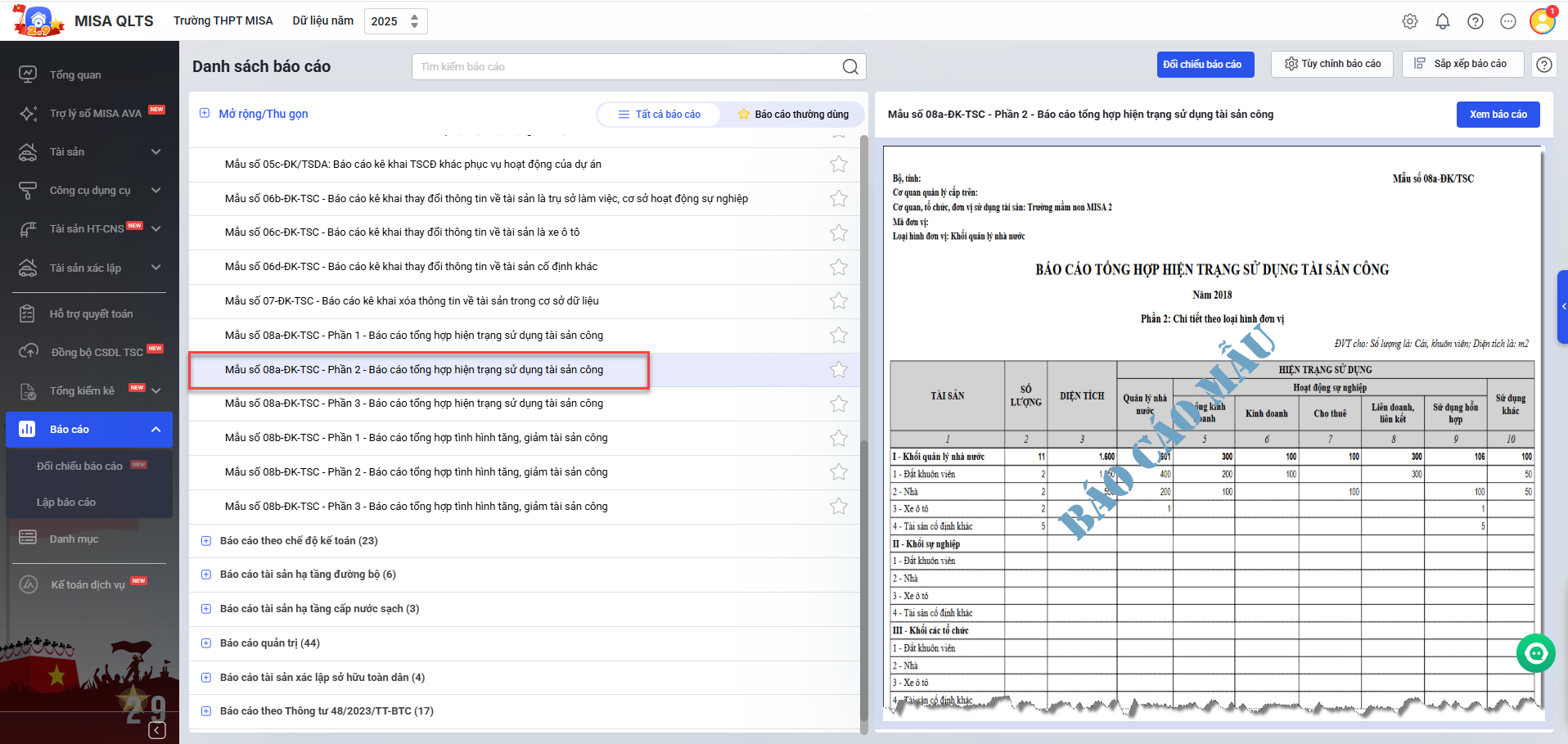Image resolution: width=1568 pixels, height=744 pixels.
Task: Open Lập báo cáo submenu item
Action: tap(66, 502)
